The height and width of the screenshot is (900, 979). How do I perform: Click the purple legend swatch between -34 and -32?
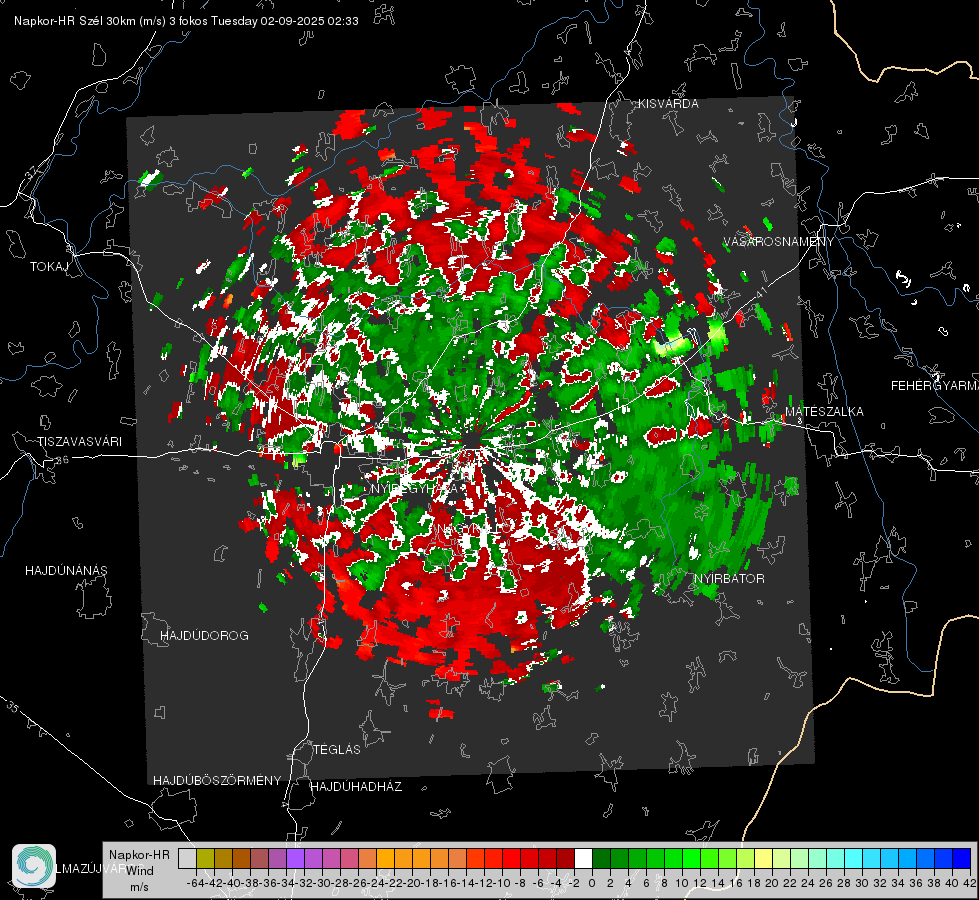(295, 858)
